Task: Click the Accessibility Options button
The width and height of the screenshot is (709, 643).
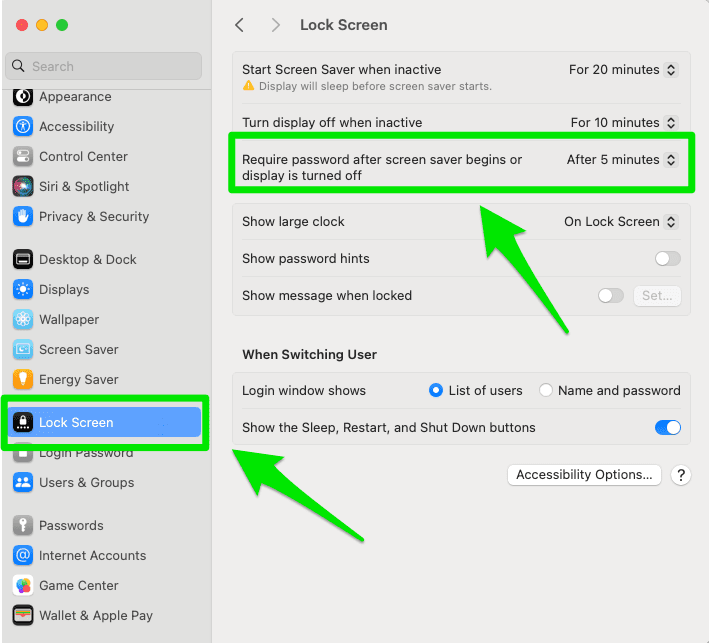Action: pyautogui.click(x=584, y=475)
